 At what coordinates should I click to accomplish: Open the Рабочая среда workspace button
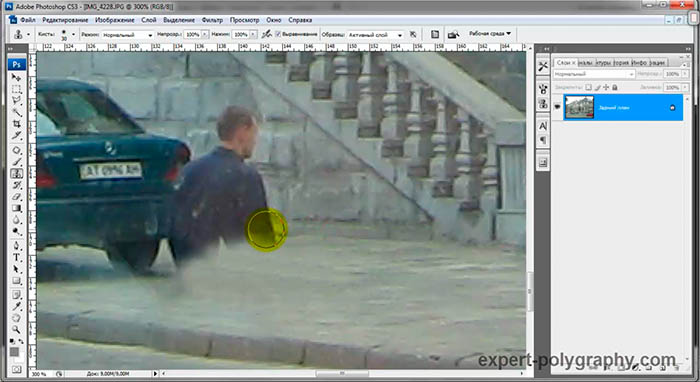pyautogui.click(x=490, y=34)
